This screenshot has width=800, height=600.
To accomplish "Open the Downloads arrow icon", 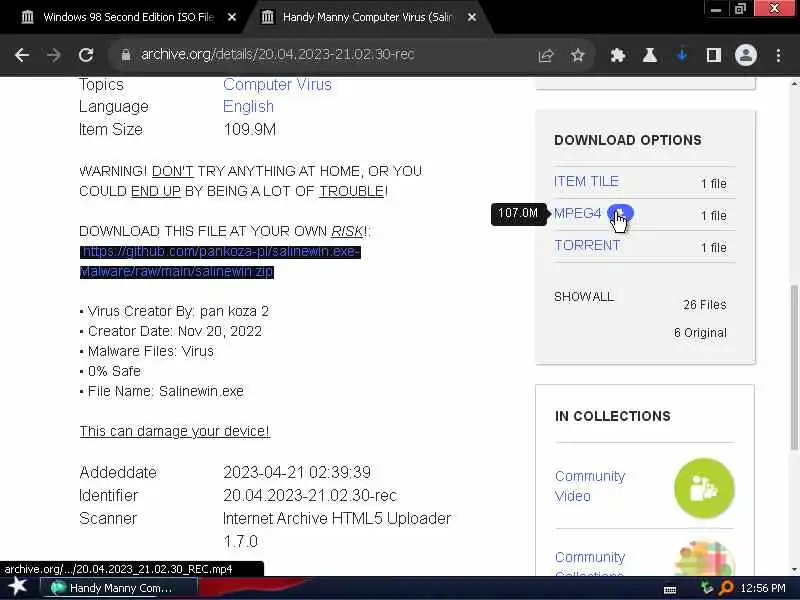I will 682,55.
